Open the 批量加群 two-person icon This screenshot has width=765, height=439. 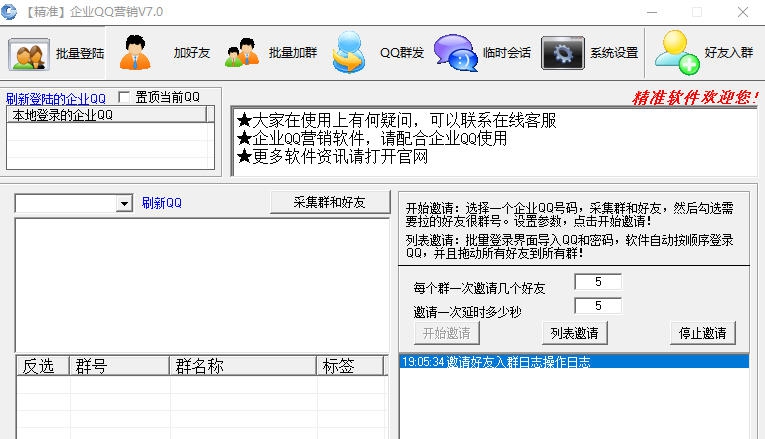pyautogui.click(x=242, y=53)
